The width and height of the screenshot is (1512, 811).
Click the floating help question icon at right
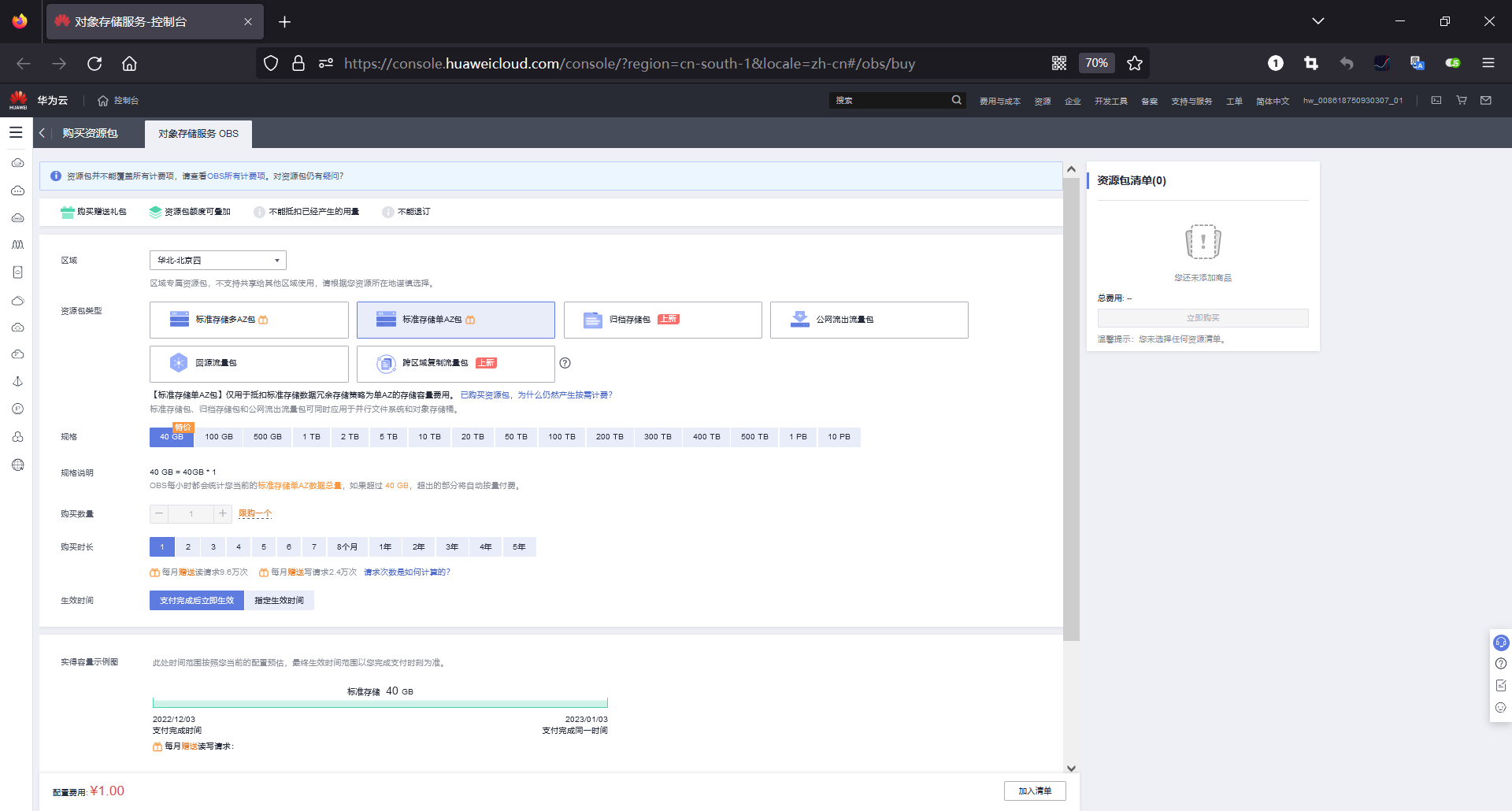[x=1501, y=664]
